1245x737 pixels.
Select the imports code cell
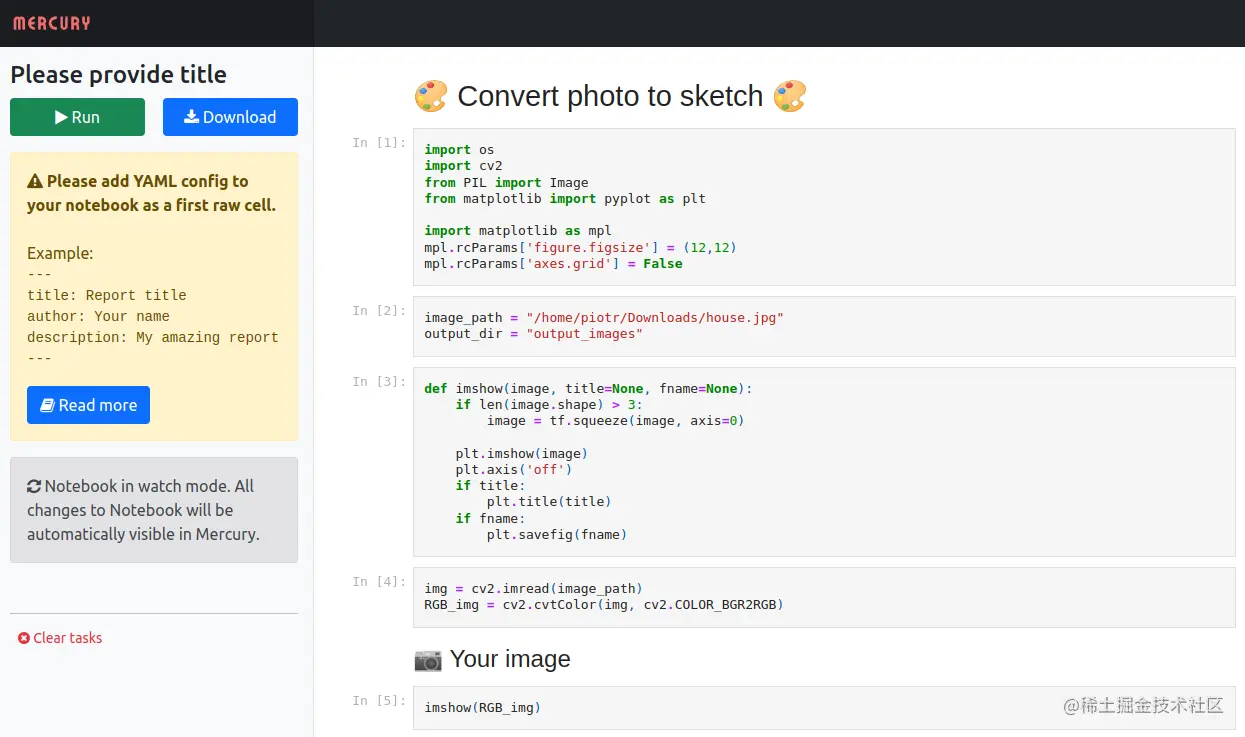[x=824, y=207]
